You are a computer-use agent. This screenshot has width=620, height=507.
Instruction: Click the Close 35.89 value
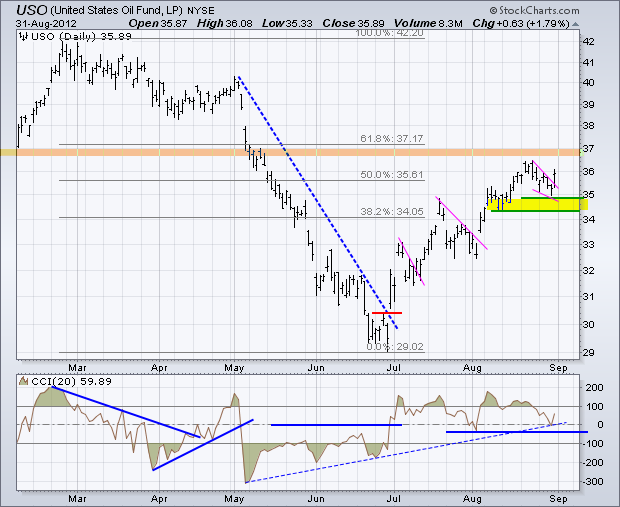coord(353,23)
